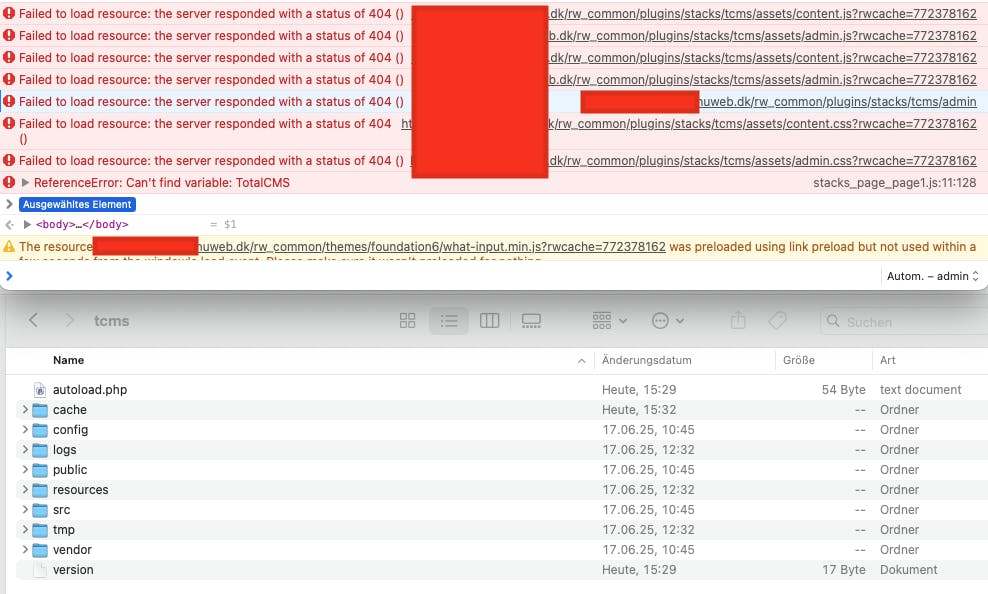This screenshot has height=594, width=988.
Task: Select the autoload.php file icon
Action: click(x=40, y=390)
